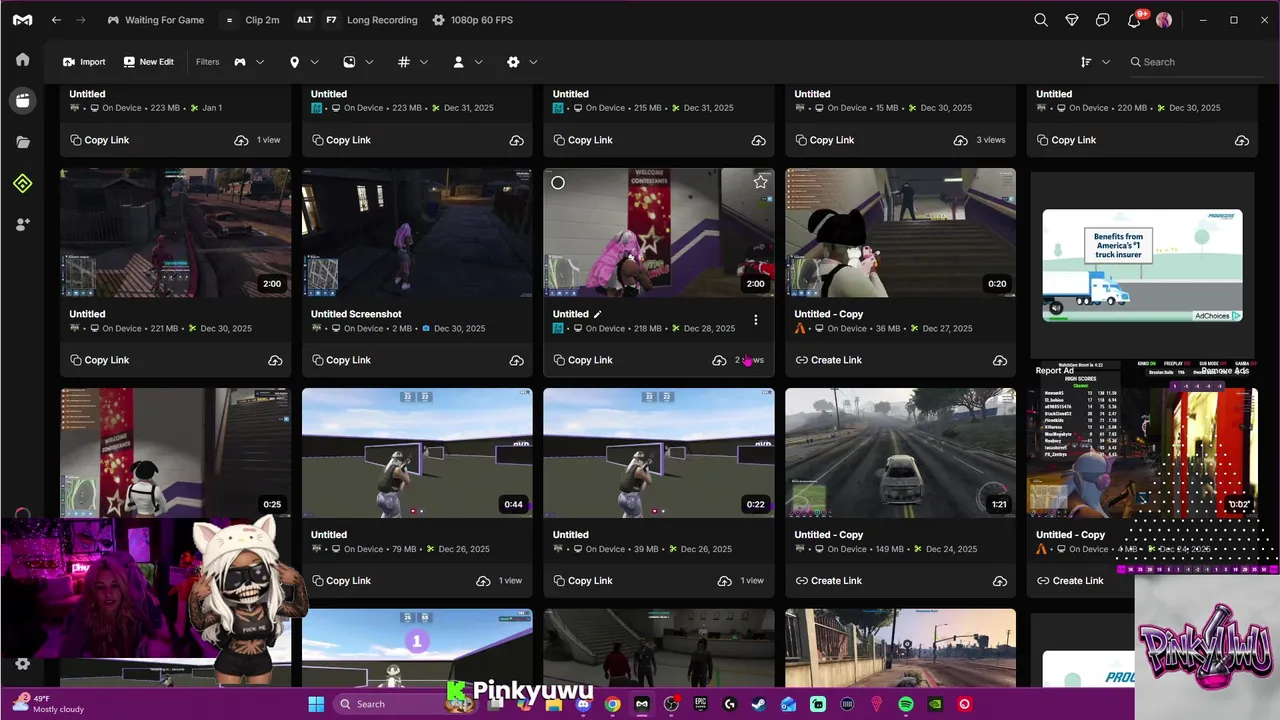This screenshot has width=1280, height=720.
Task: Upload the Untitled Screenshot to cloud
Action: click(516, 360)
